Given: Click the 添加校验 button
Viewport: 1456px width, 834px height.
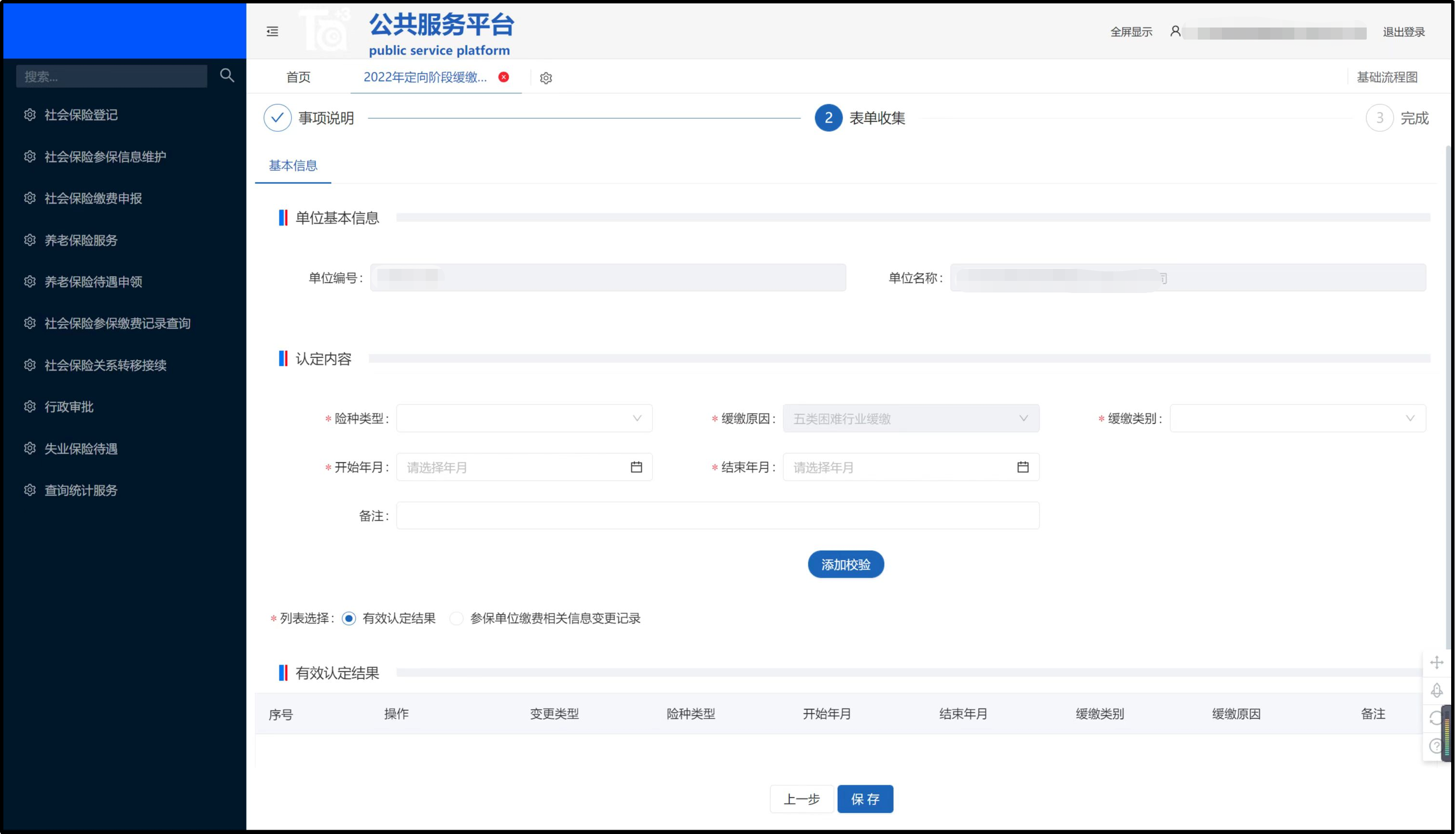Looking at the screenshot, I should point(846,565).
